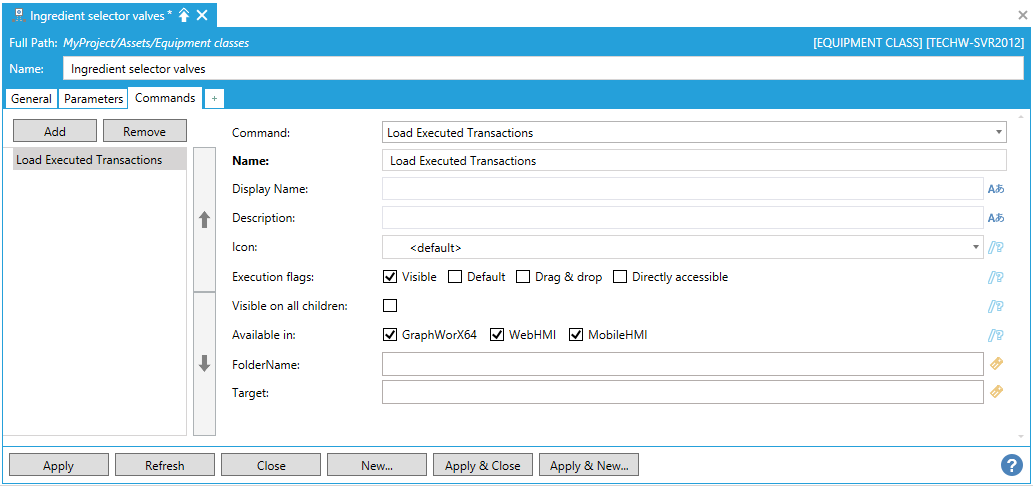This screenshot has width=1033, height=489.
Task: Open the Icon default dropdown
Action: click(x=976, y=247)
